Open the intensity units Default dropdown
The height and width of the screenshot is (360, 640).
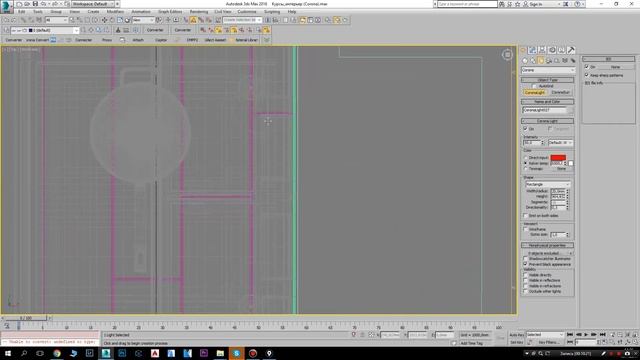pos(560,142)
